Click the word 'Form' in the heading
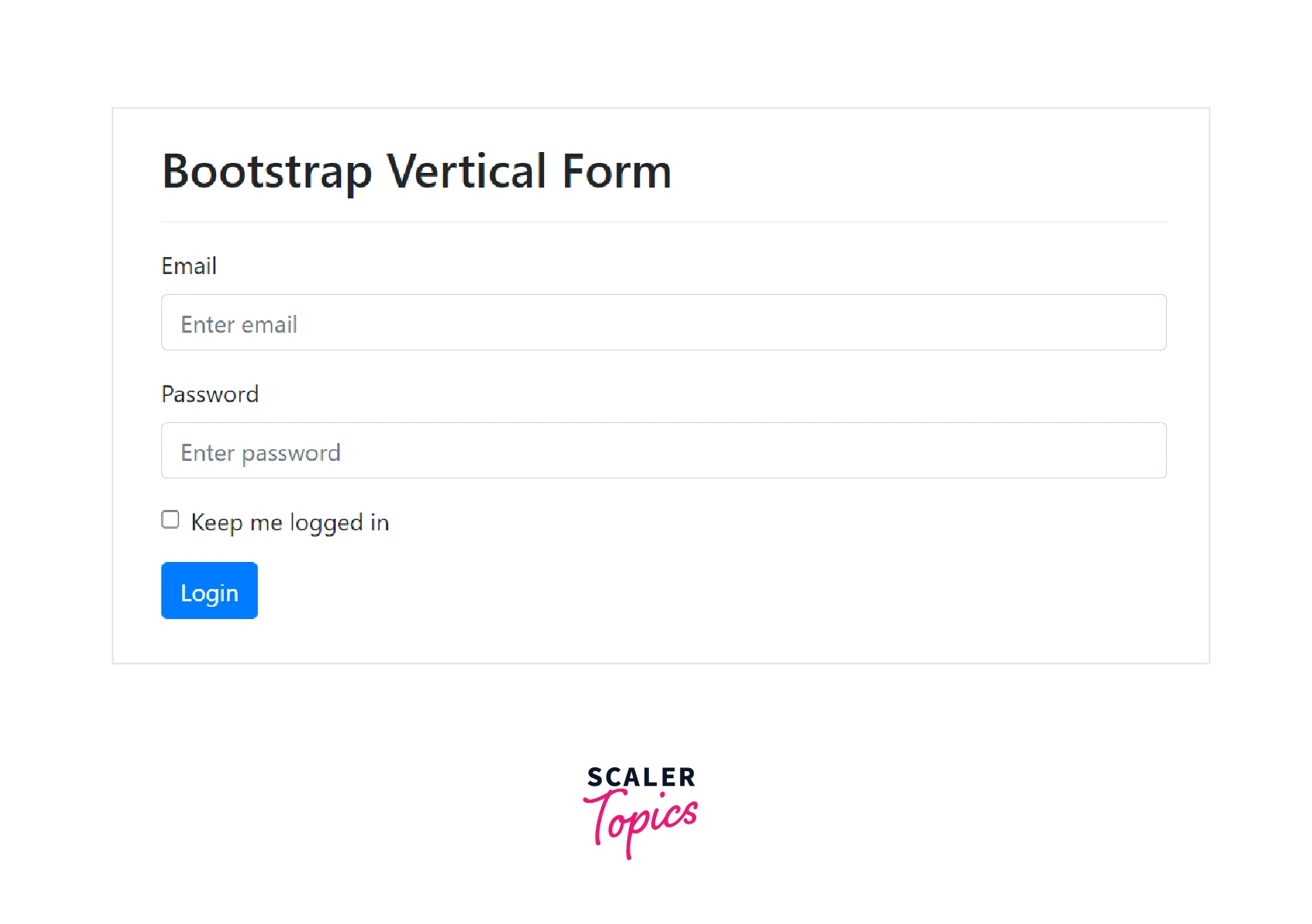The image size is (1312, 924). pos(617,171)
